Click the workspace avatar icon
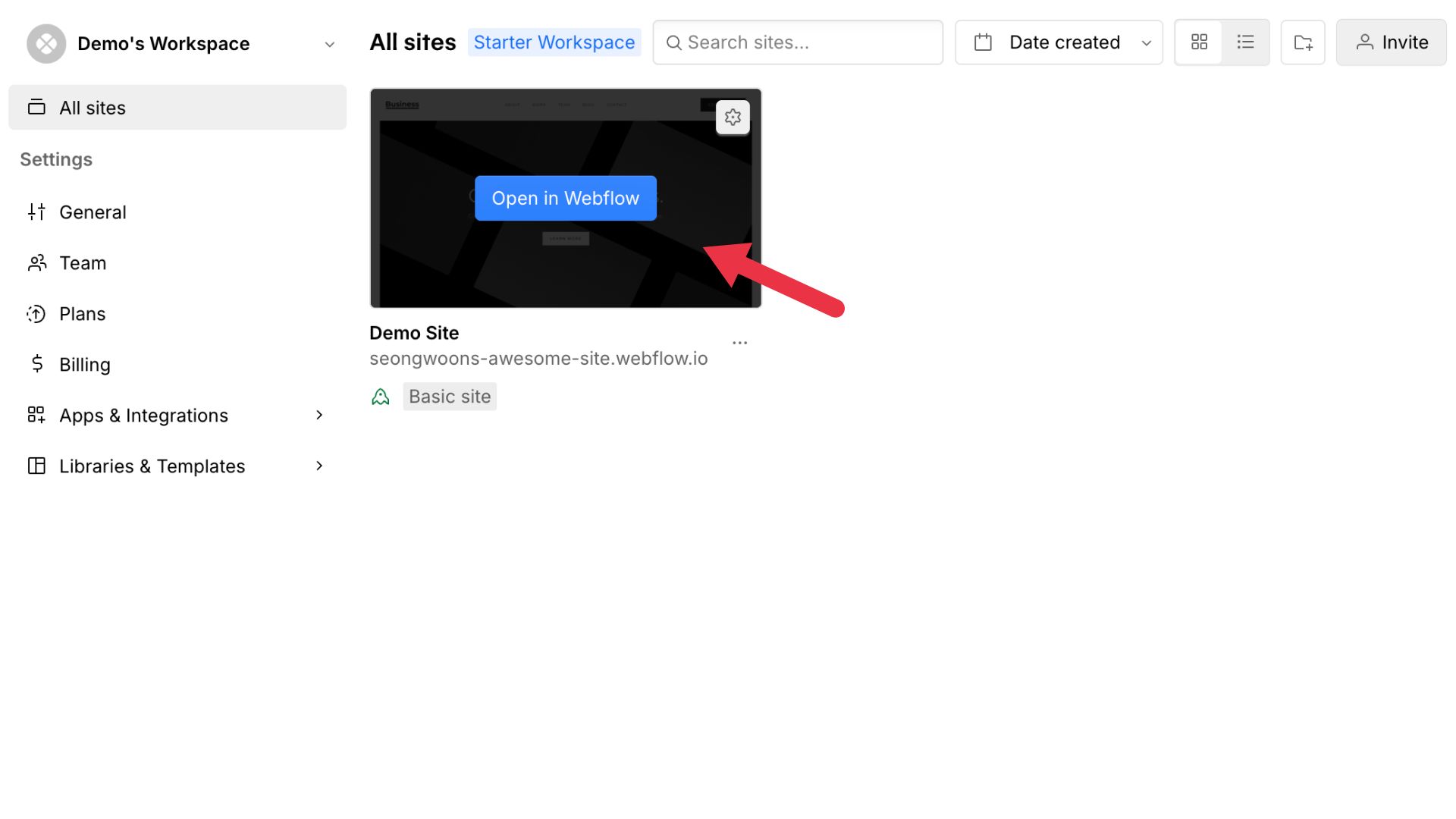The height and width of the screenshot is (819, 1456). click(46, 44)
